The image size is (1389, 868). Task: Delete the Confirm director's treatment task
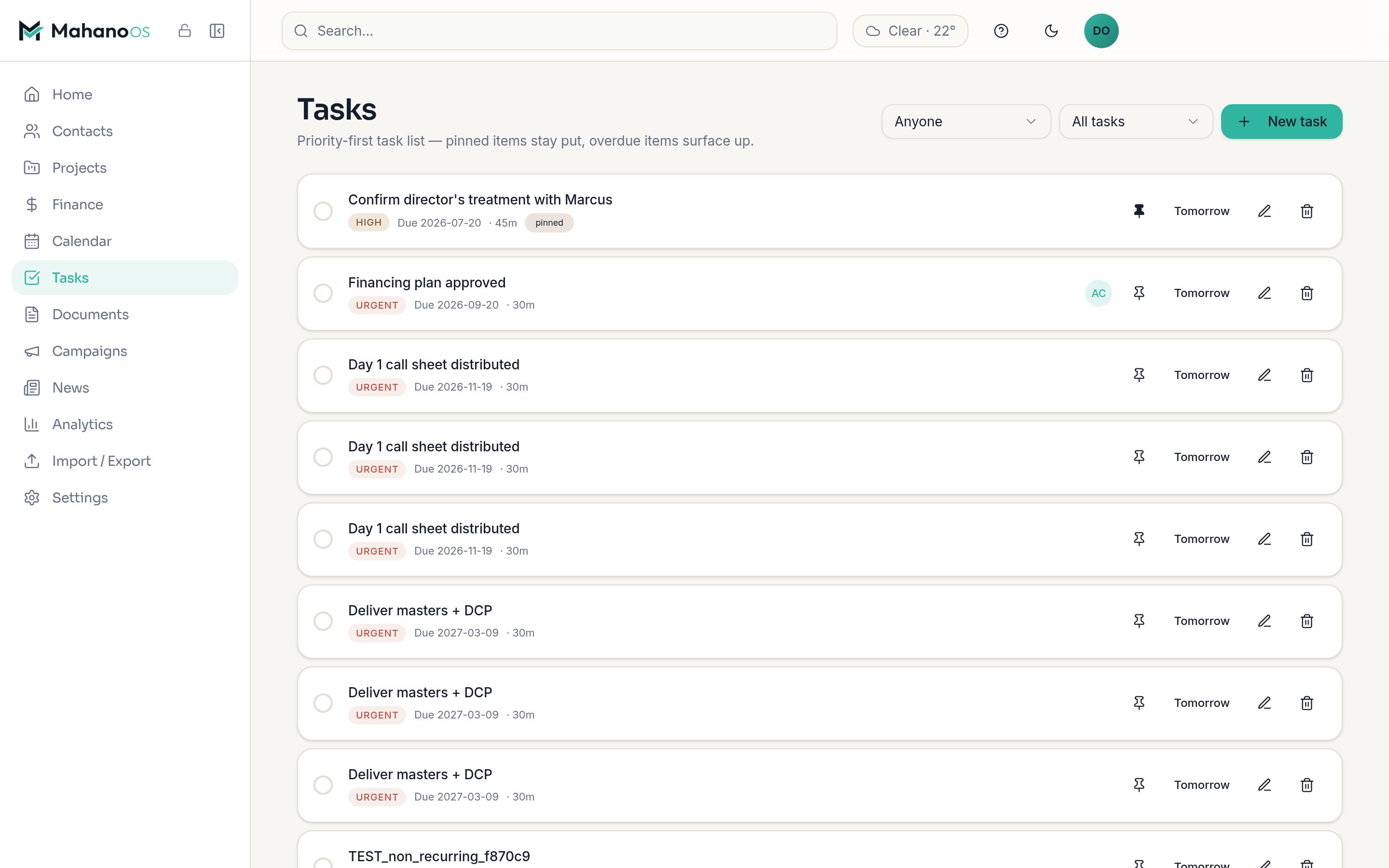tap(1307, 211)
